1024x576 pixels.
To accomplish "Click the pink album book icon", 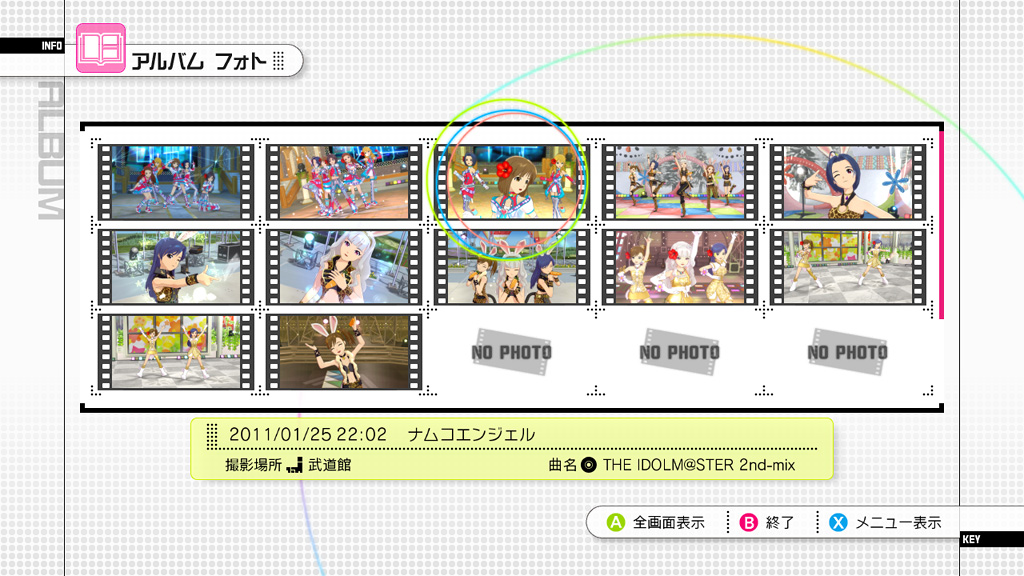I will pyautogui.click(x=101, y=48).
